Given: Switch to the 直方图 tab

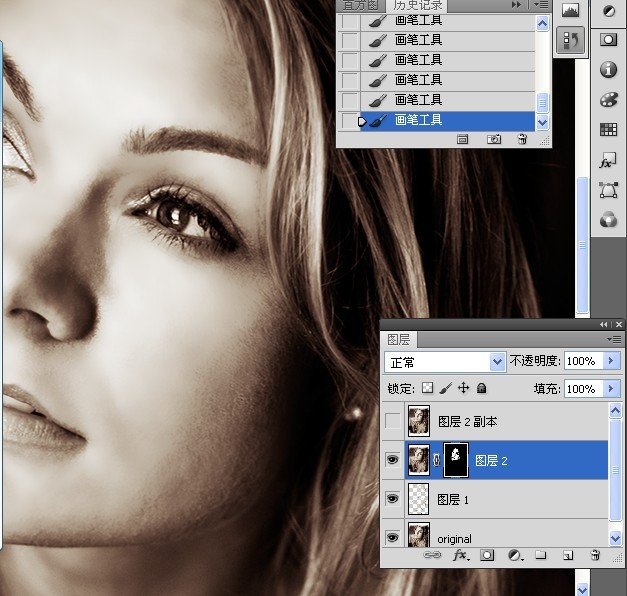Looking at the screenshot, I should [x=360, y=5].
